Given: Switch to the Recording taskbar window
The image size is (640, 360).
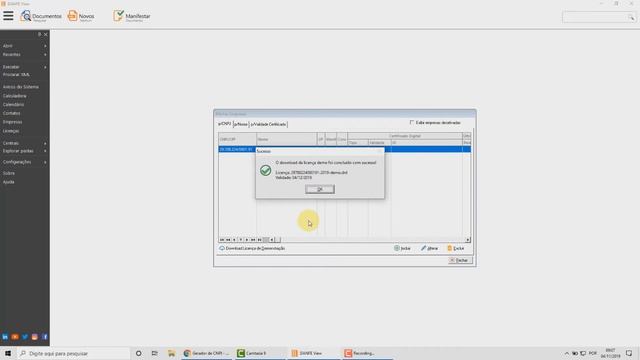Looking at the screenshot, I should (x=367, y=353).
